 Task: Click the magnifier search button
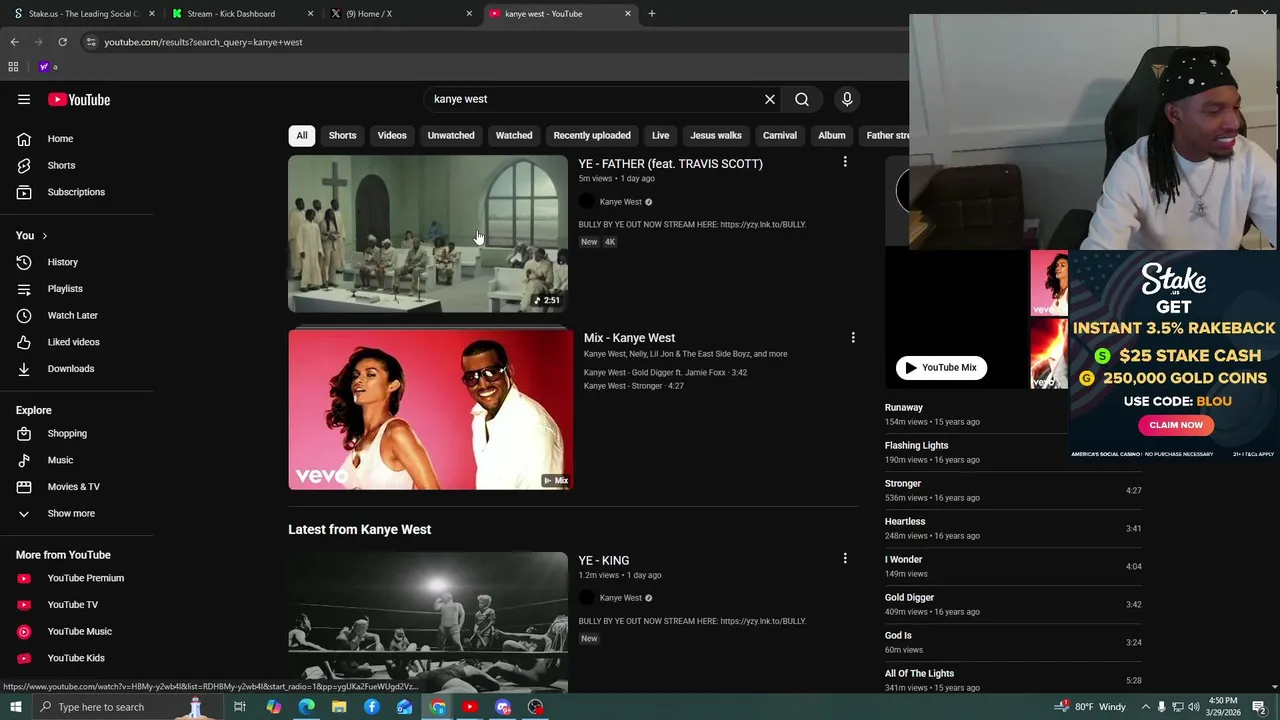tap(802, 99)
